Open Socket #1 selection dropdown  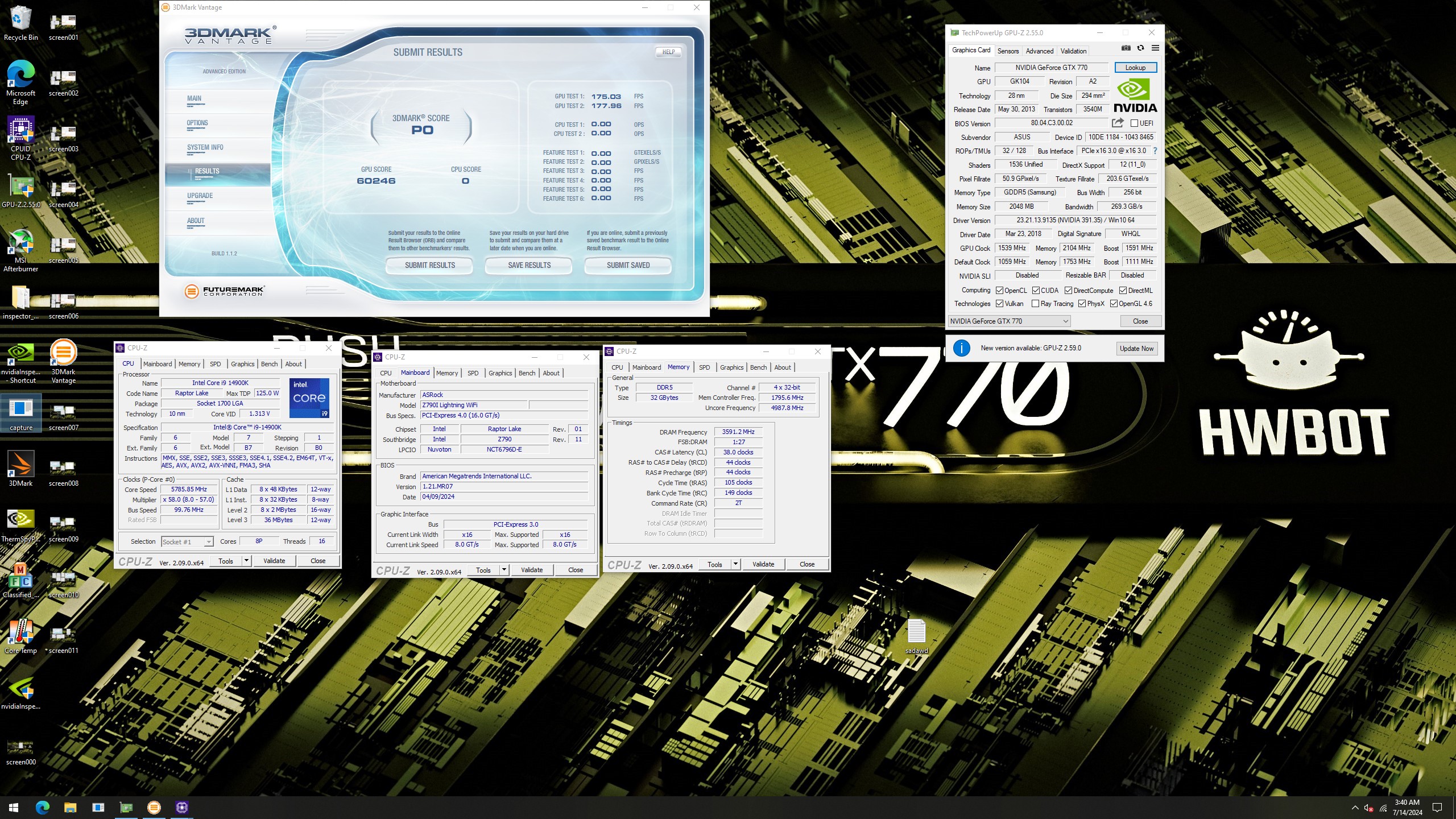(x=187, y=541)
